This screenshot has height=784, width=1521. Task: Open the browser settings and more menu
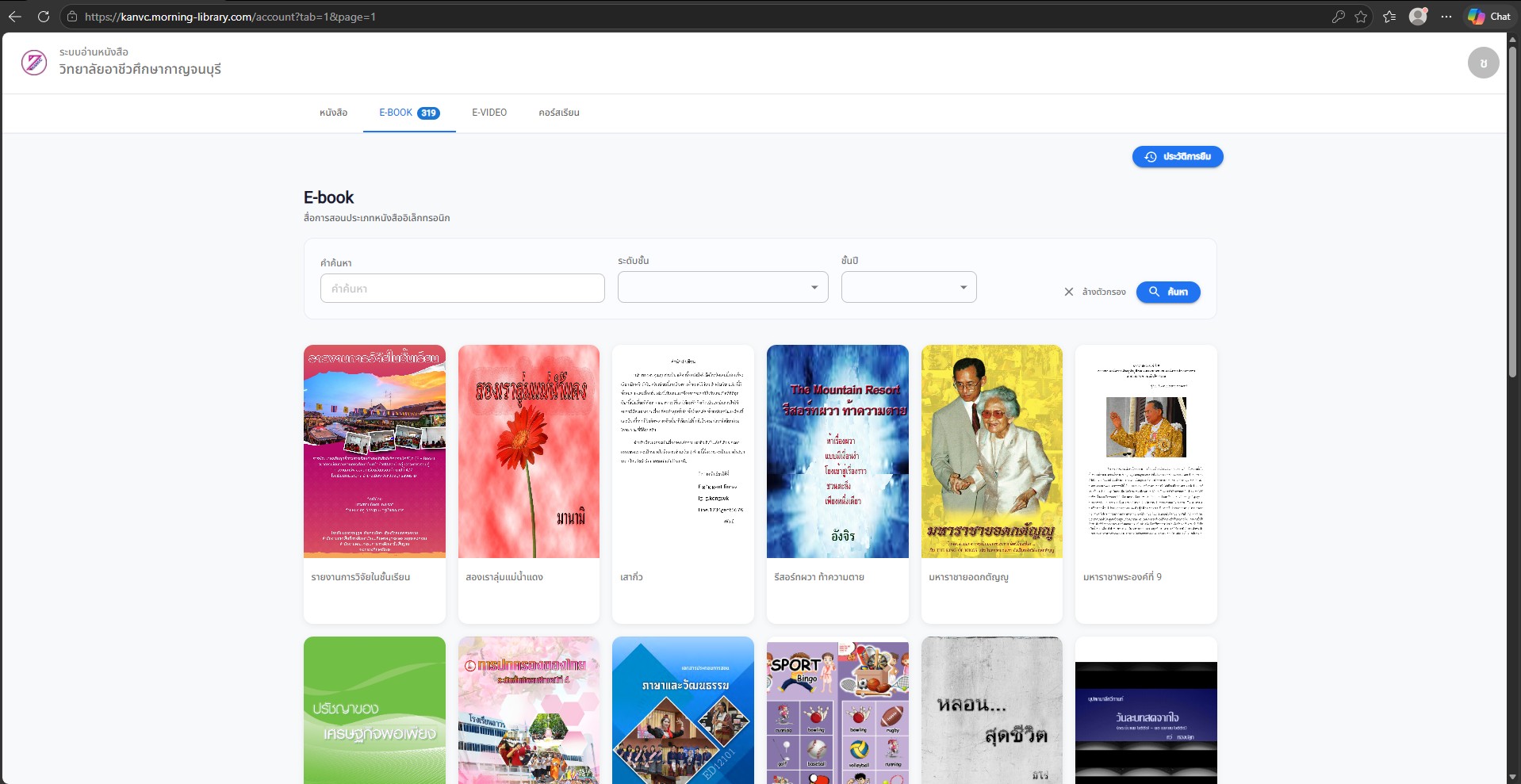(x=1446, y=17)
